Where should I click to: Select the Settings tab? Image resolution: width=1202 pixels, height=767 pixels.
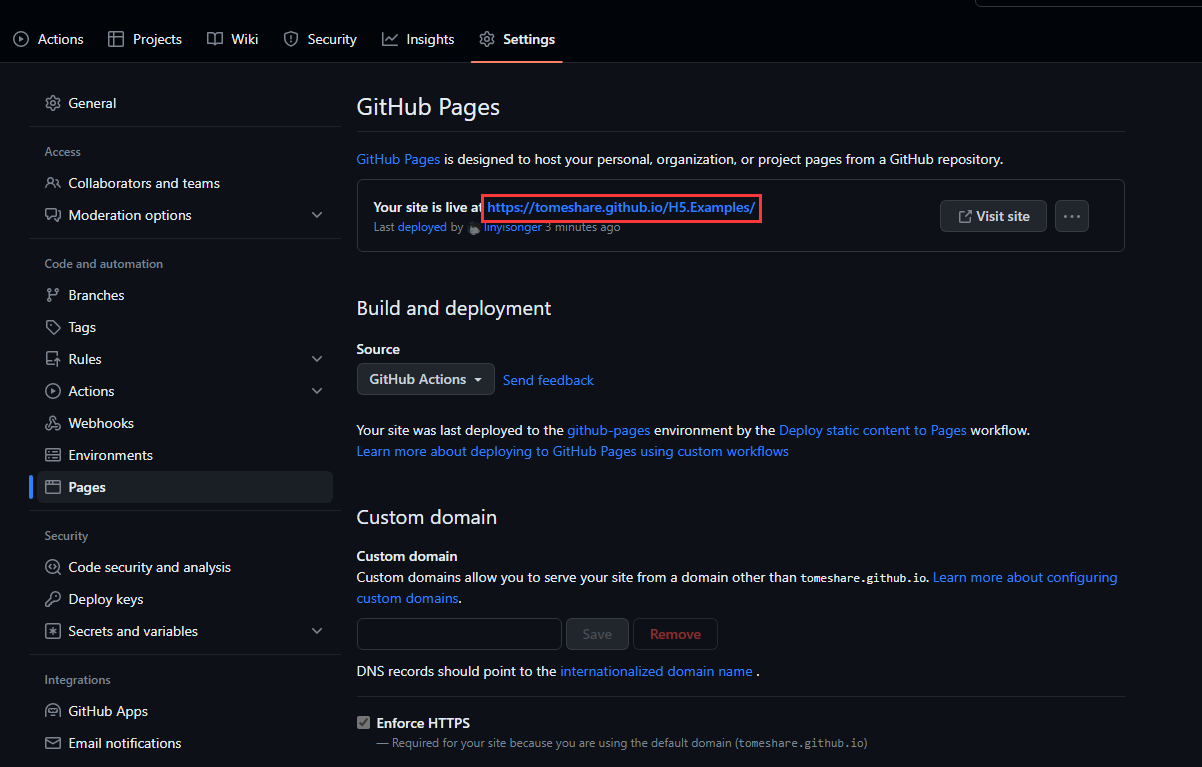click(517, 39)
